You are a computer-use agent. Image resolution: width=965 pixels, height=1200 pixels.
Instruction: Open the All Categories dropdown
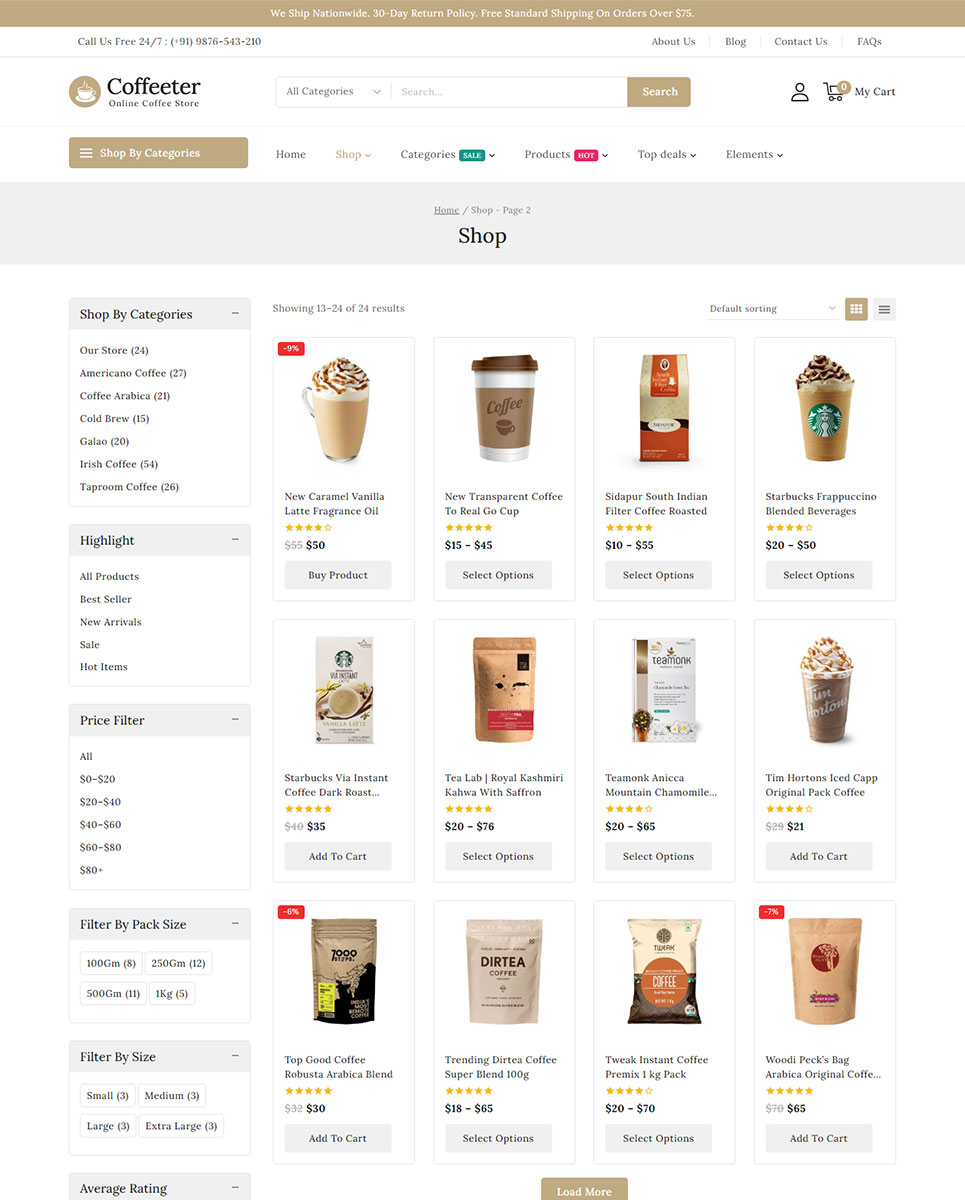pyautogui.click(x=333, y=92)
